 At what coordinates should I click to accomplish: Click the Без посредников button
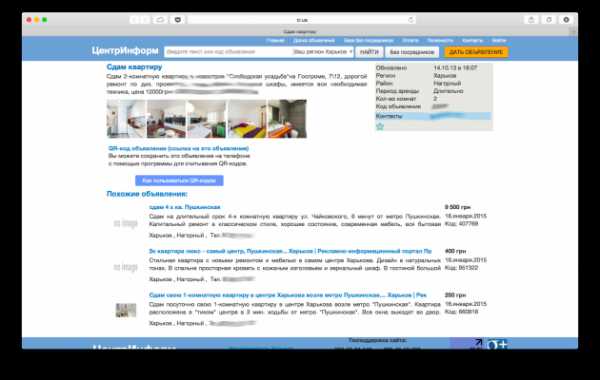(x=412, y=52)
